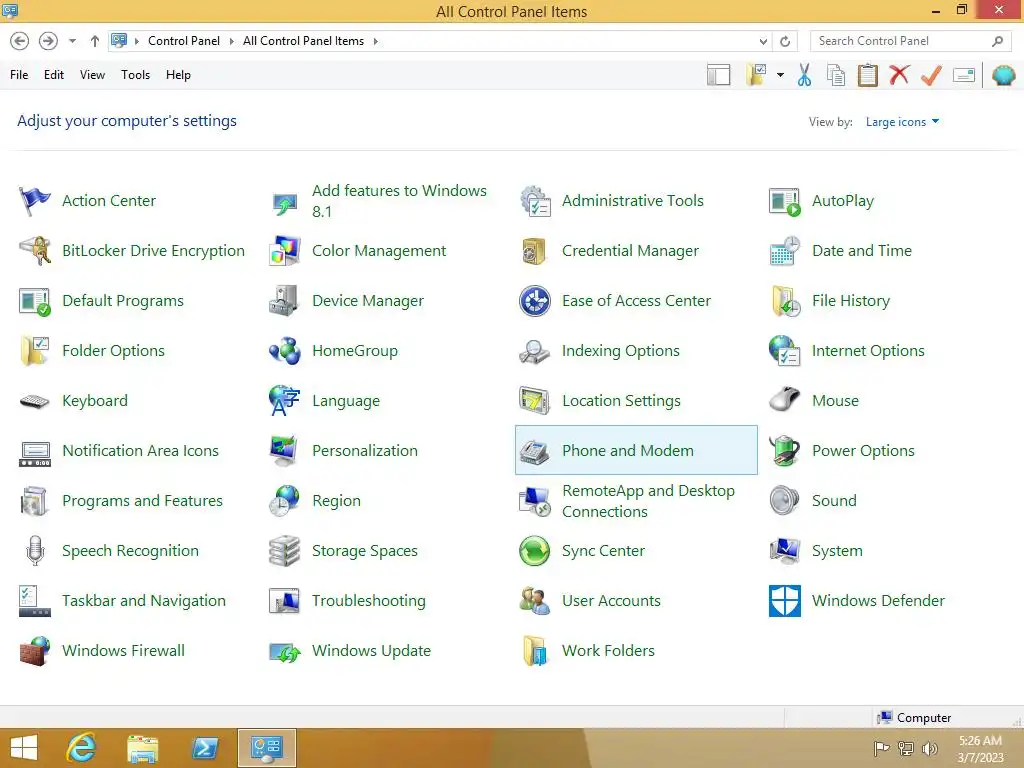Viewport: 1024px width, 768px height.
Task: Click the Copy toolbar icon
Action: [836, 75]
